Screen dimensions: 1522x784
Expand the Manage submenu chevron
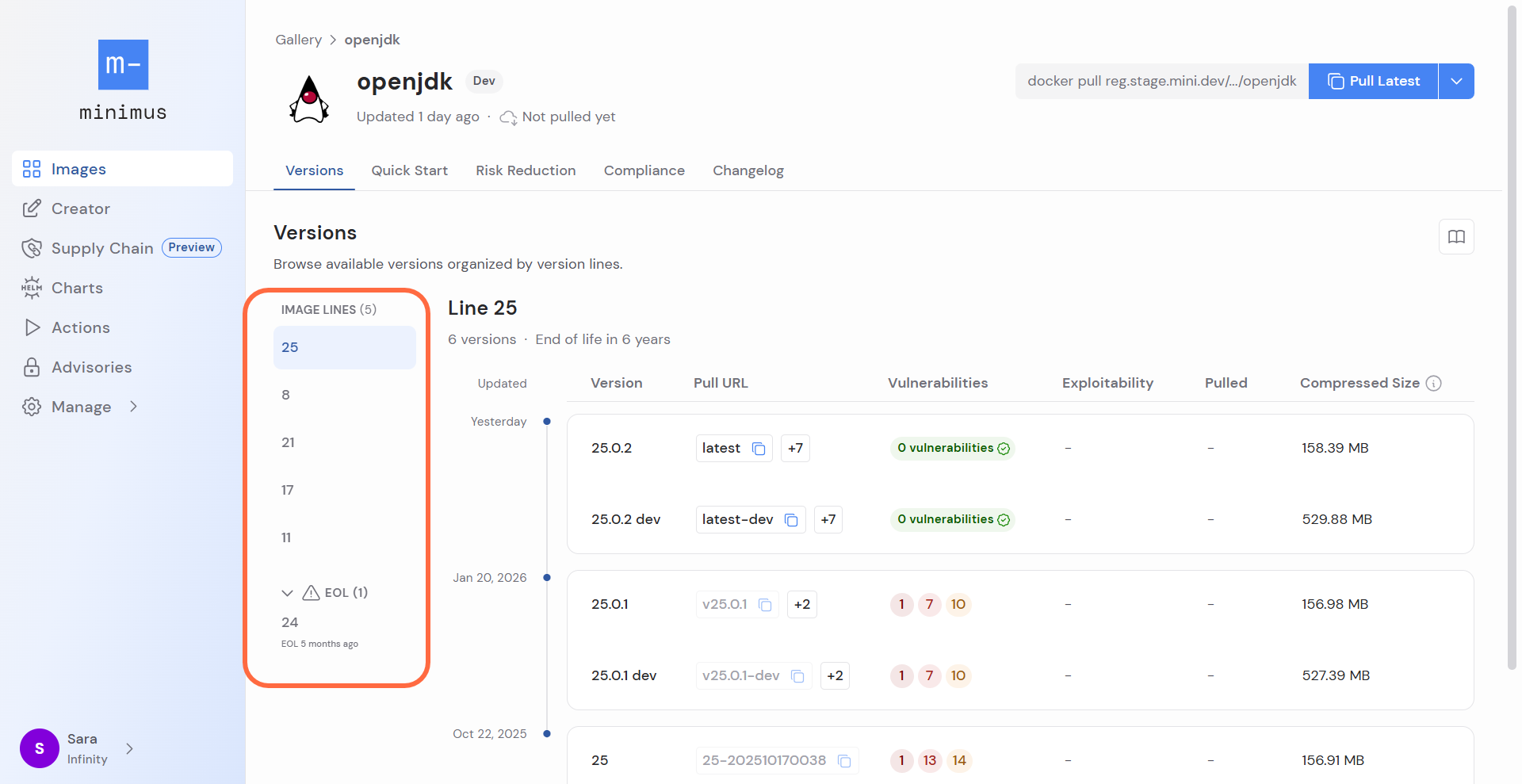[x=133, y=407]
